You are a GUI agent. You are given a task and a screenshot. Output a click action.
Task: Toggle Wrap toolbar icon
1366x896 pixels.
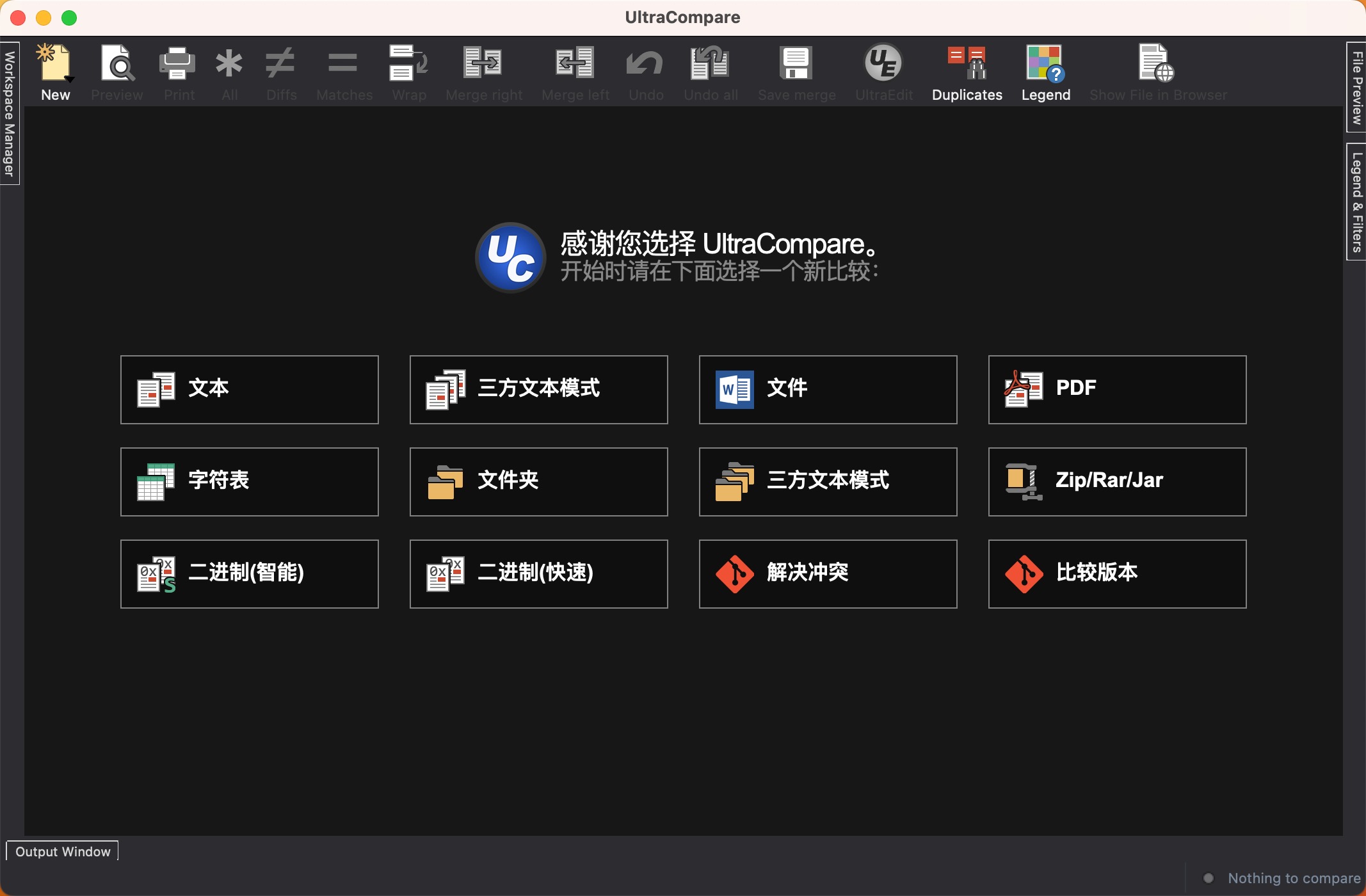[408, 62]
